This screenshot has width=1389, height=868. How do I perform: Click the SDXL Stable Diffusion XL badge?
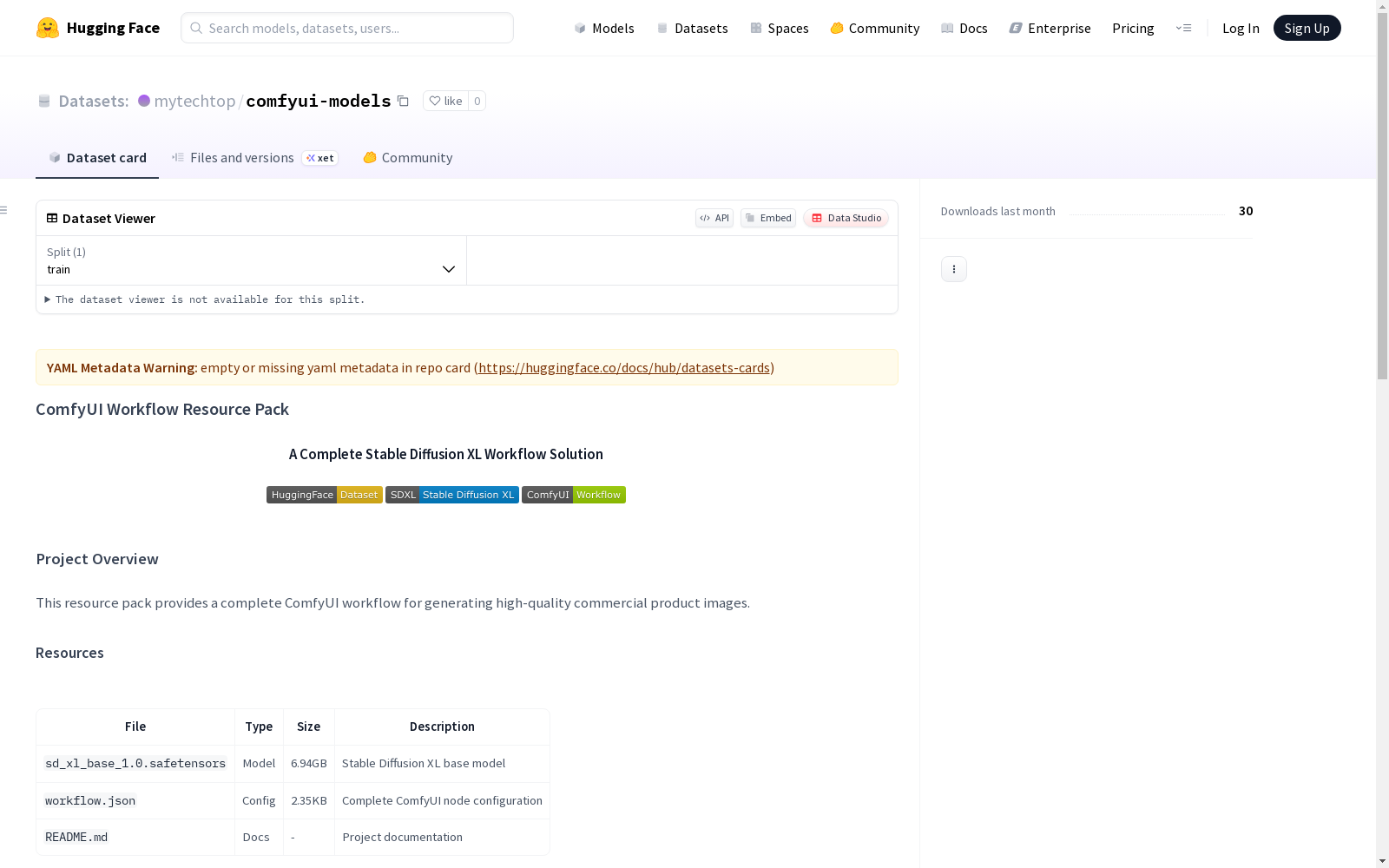pyautogui.click(x=452, y=495)
